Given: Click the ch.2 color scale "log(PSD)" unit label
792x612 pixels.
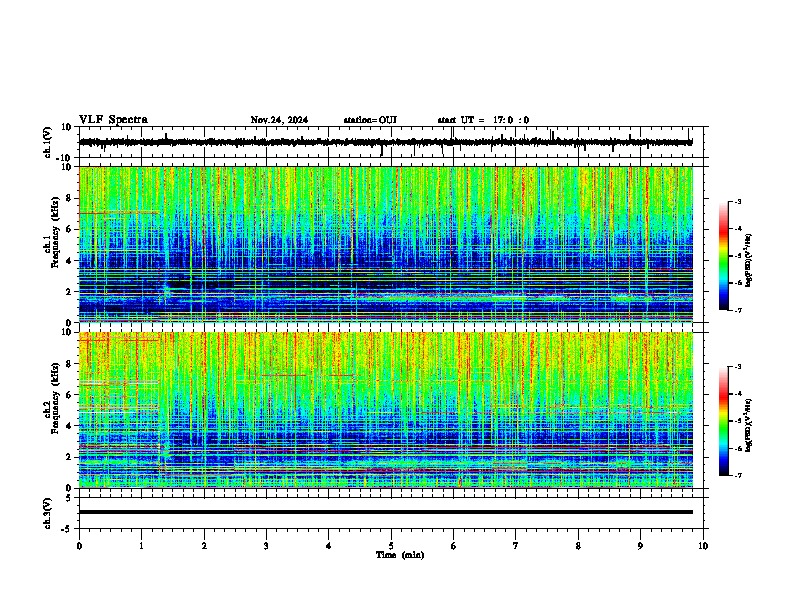Looking at the screenshot, I should [748, 425].
